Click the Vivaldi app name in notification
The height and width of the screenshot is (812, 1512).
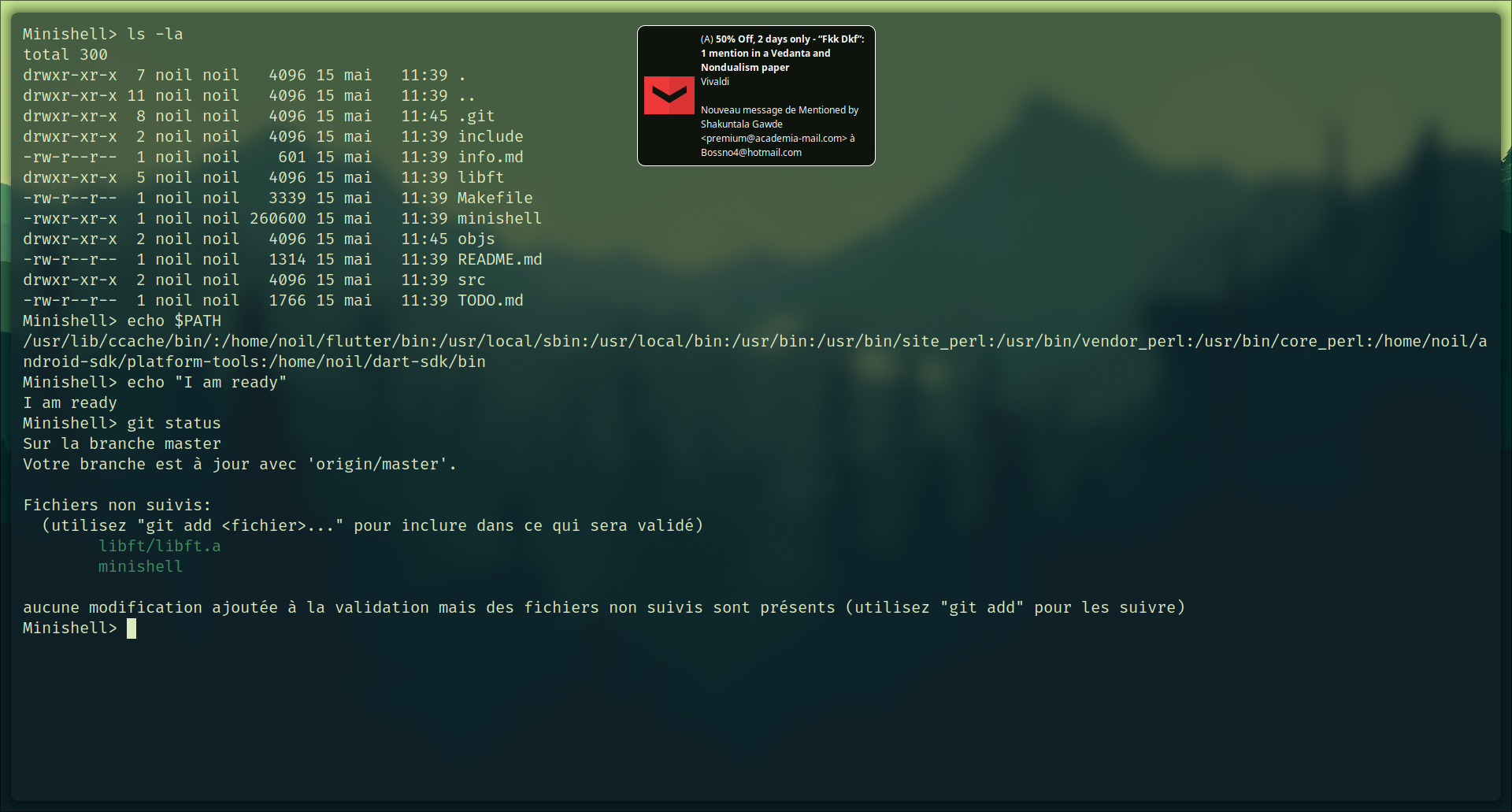pos(715,81)
